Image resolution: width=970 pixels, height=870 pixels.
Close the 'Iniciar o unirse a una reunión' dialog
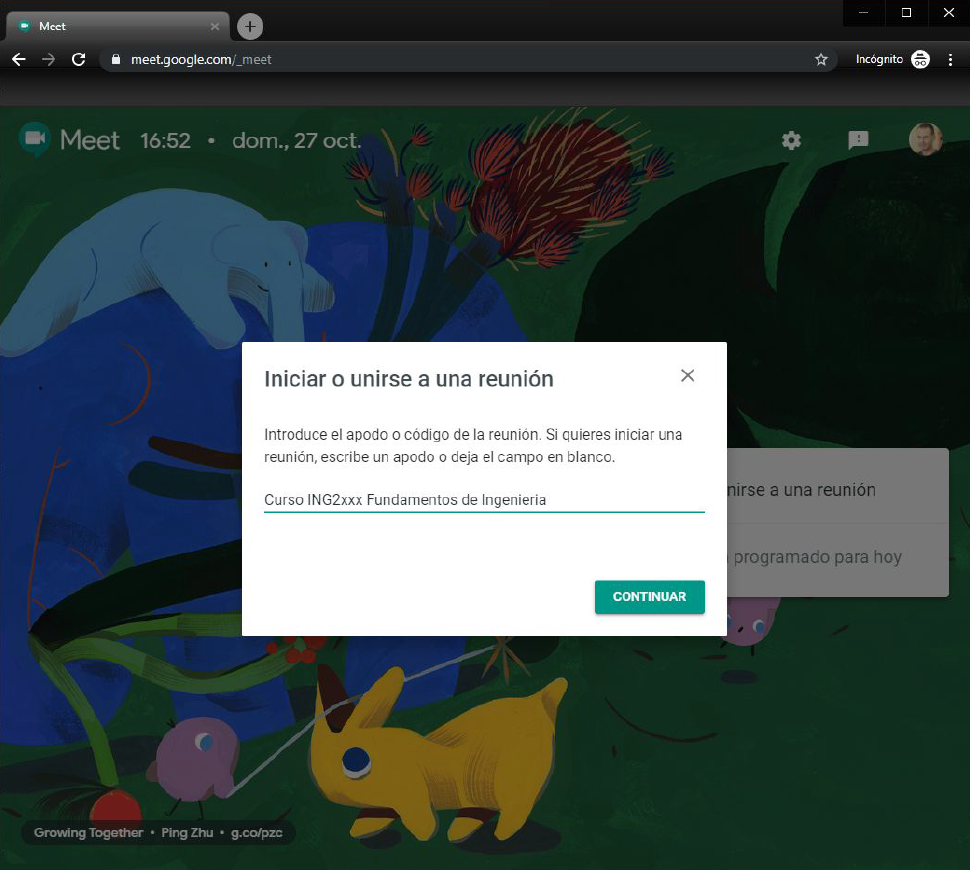[x=687, y=376]
